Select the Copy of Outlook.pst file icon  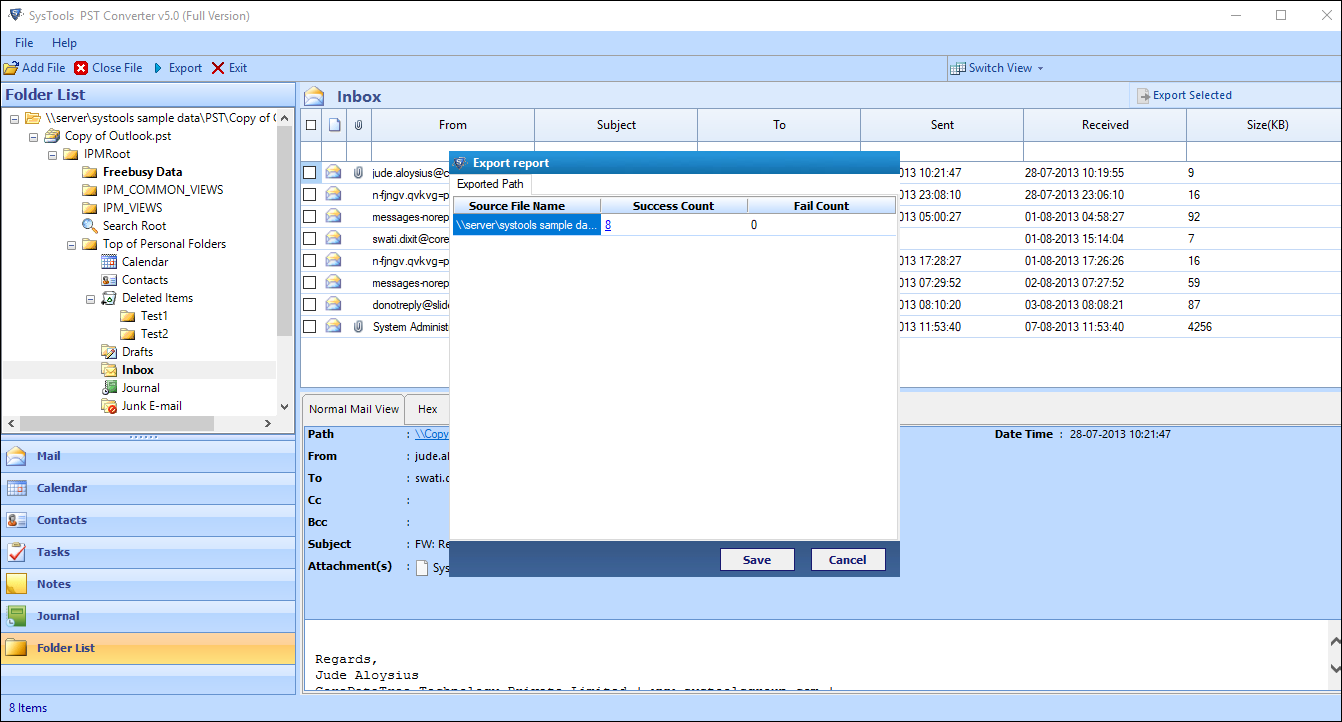pyautogui.click(x=52, y=136)
